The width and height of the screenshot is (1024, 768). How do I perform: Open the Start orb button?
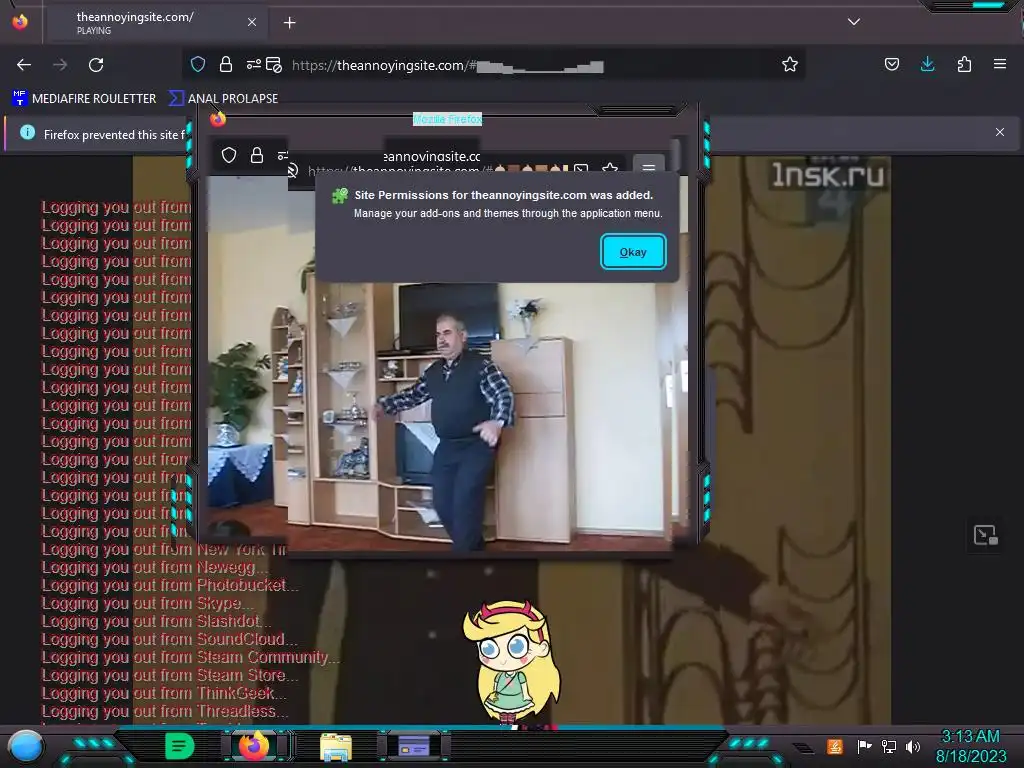click(26, 746)
